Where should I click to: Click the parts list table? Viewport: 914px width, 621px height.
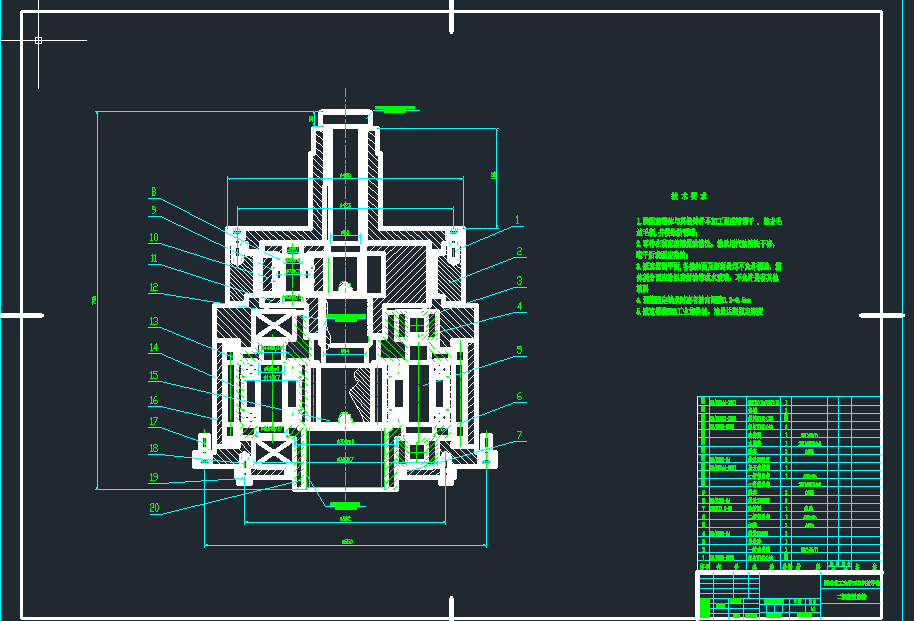(x=789, y=483)
